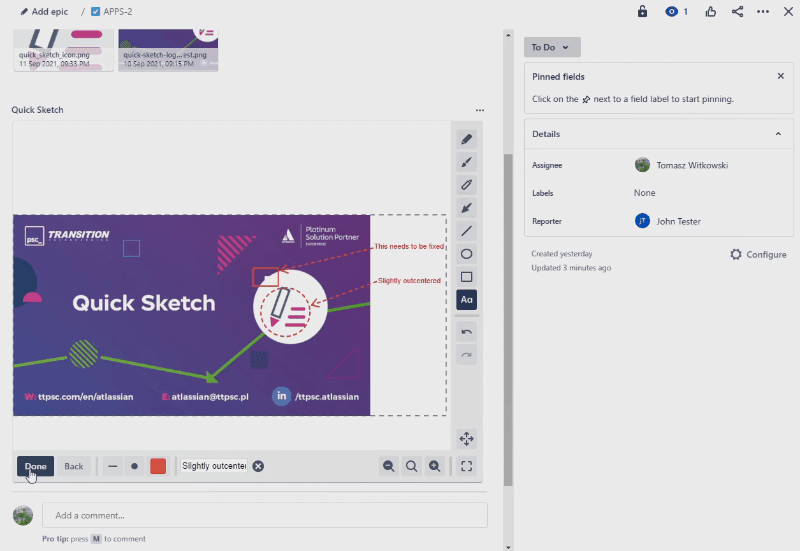Open Configure settings
The height and width of the screenshot is (551, 800).
(758, 254)
